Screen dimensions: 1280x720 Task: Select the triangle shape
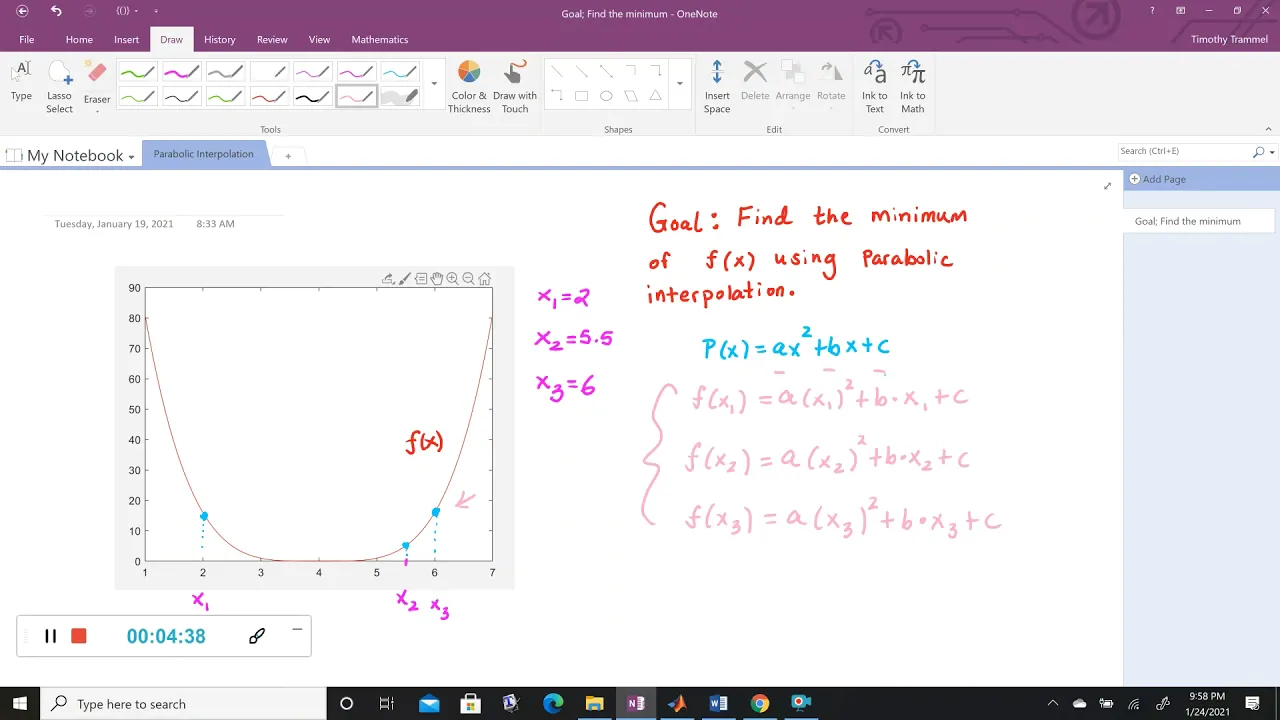coord(655,96)
